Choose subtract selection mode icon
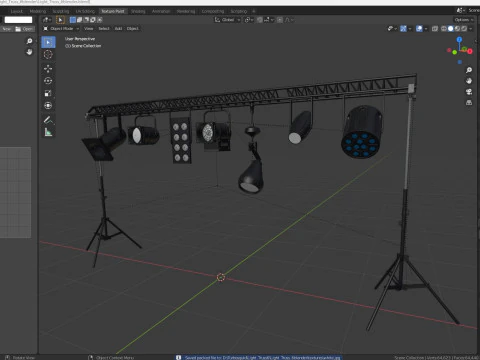Viewport: 480px width, 360px height. 86,20
